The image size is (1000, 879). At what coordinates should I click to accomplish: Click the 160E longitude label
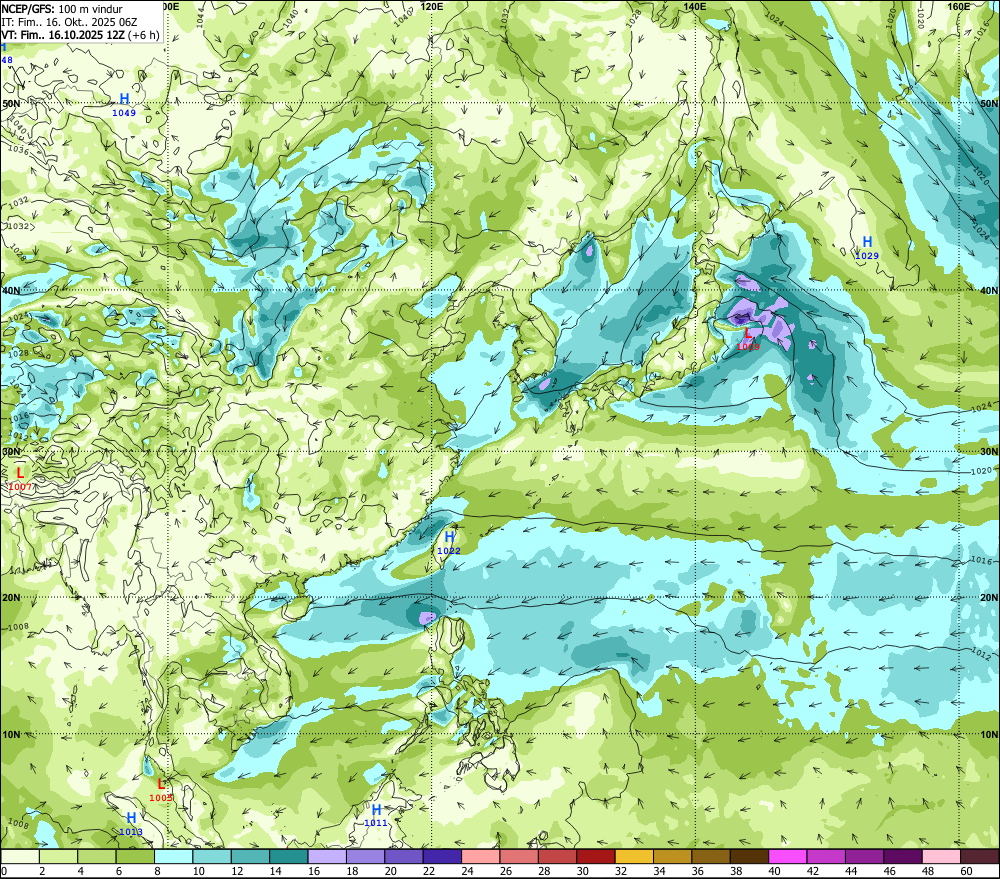(x=958, y=6)
